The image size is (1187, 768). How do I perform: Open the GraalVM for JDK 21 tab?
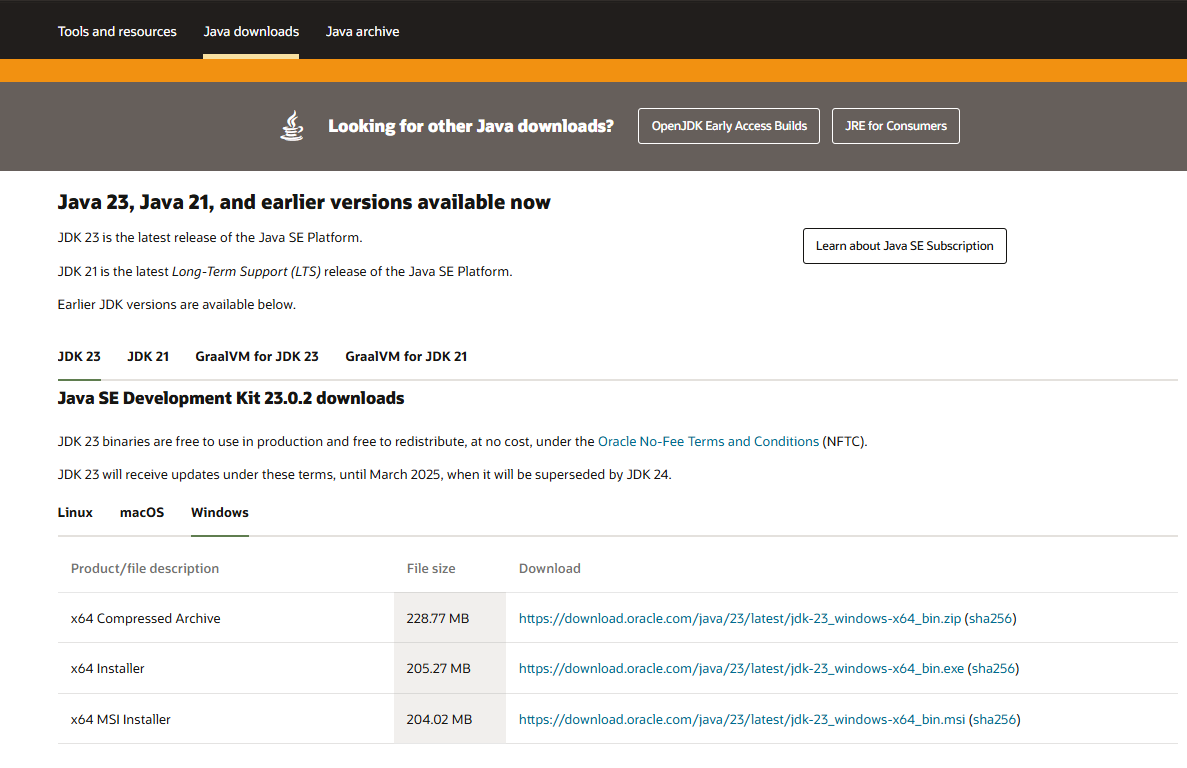click(406, 356)
